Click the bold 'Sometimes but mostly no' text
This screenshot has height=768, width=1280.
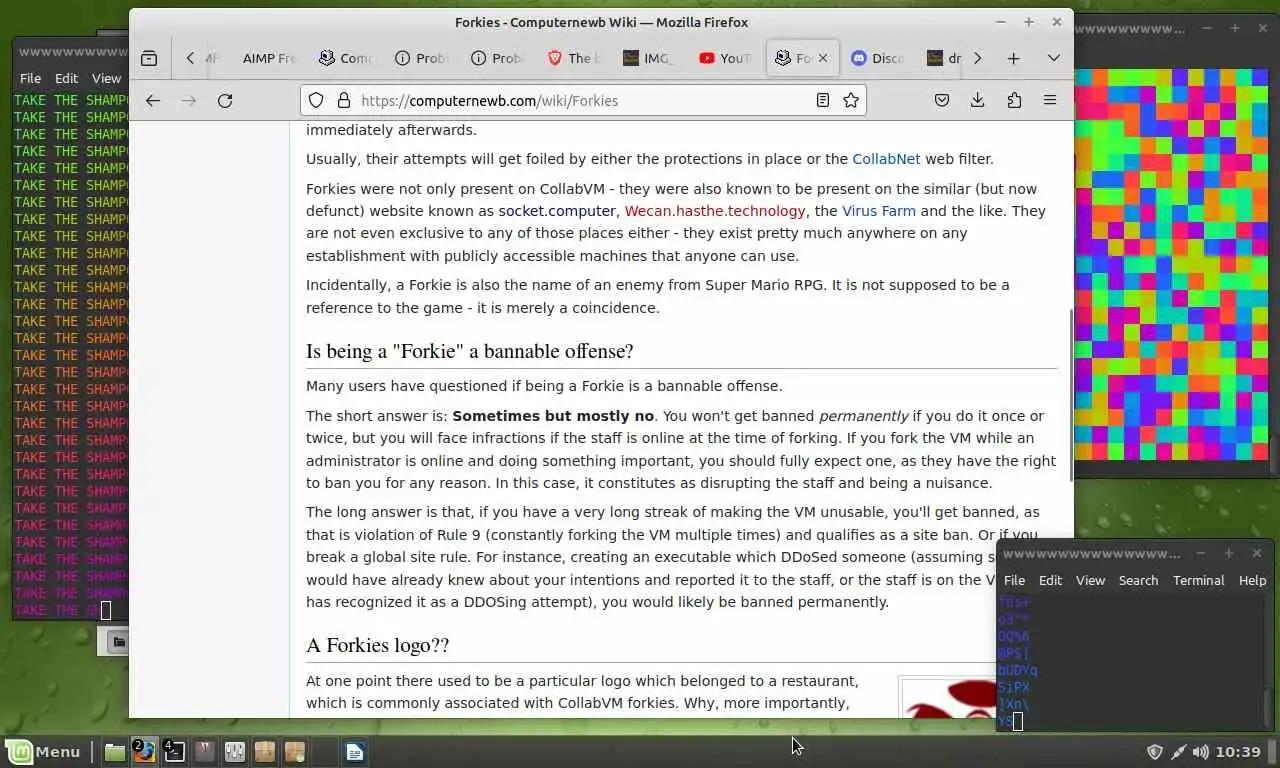[553, 416]
